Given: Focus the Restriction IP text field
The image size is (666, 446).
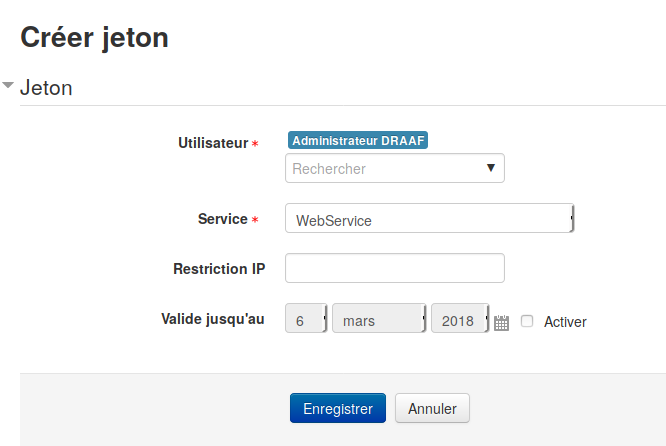Looking at the screenshot, I should [x=395, y=268].
